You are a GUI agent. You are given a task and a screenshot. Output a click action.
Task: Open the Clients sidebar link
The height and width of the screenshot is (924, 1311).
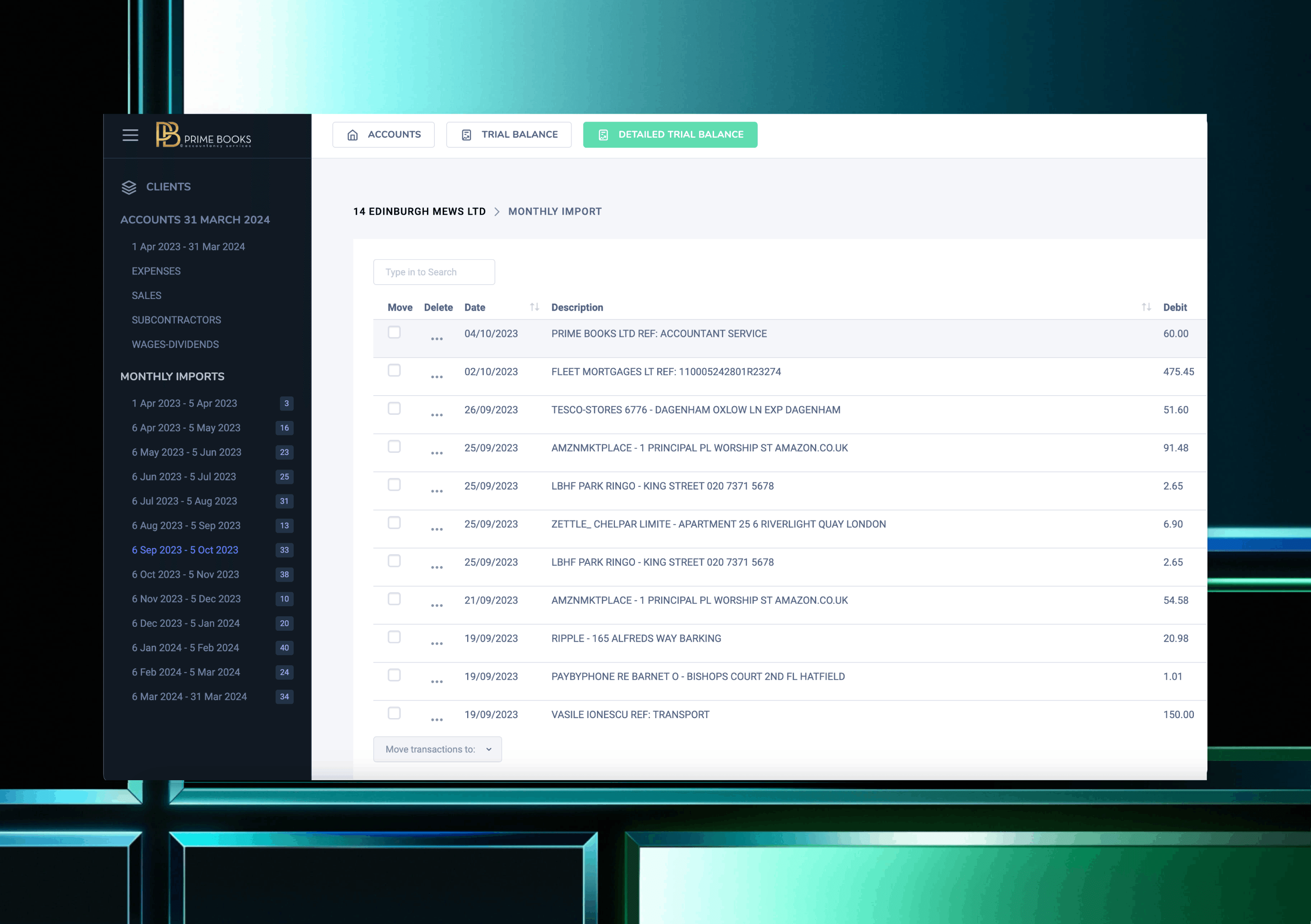coord(168,187)
